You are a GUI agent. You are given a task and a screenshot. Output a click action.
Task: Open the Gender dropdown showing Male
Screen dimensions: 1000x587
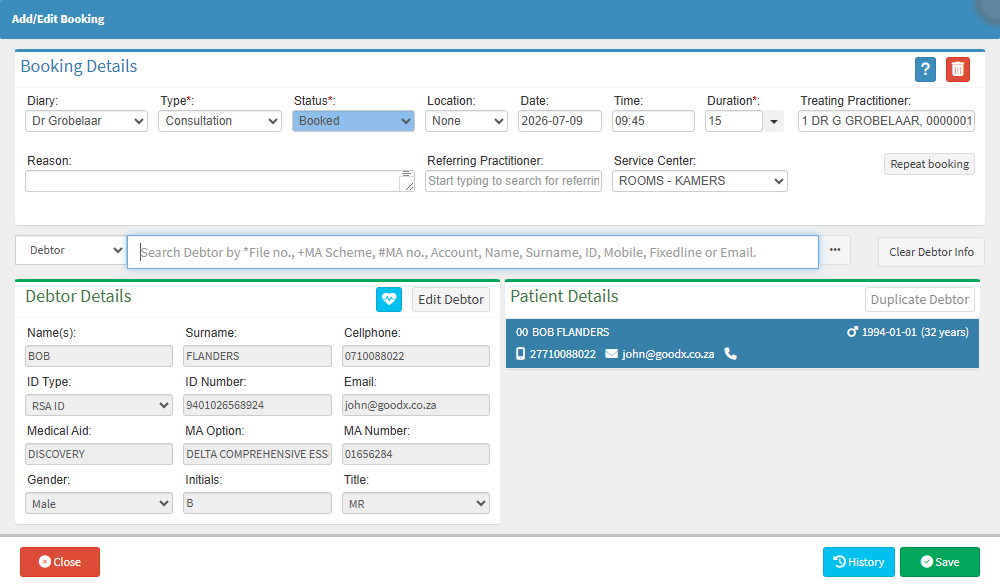click(x=99, y=503)
